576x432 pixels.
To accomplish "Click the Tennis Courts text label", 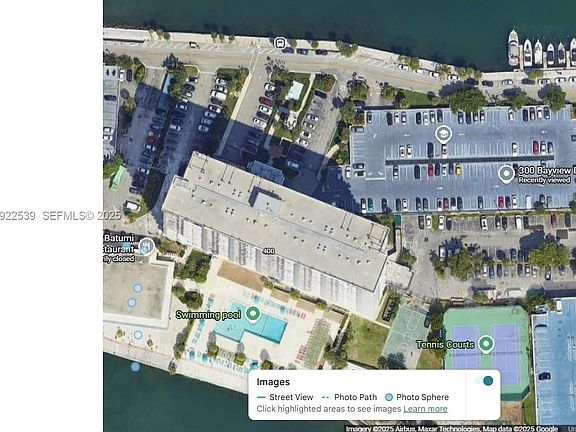I will (x=445, y=345).
